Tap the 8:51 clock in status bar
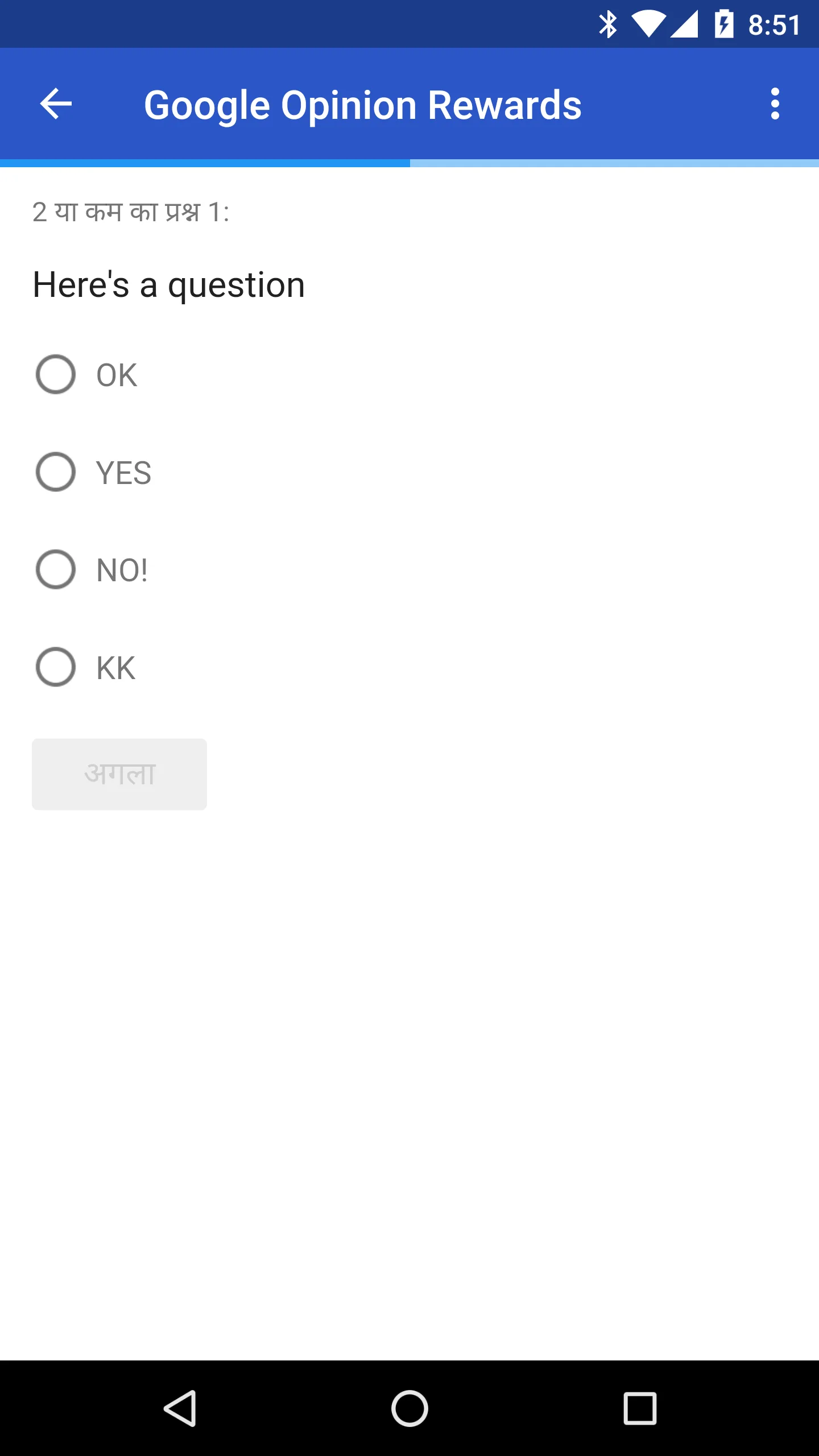Image resolution: width=819 pixels, height=1456 pixels. pyautogui.click(x=774, y=26)
